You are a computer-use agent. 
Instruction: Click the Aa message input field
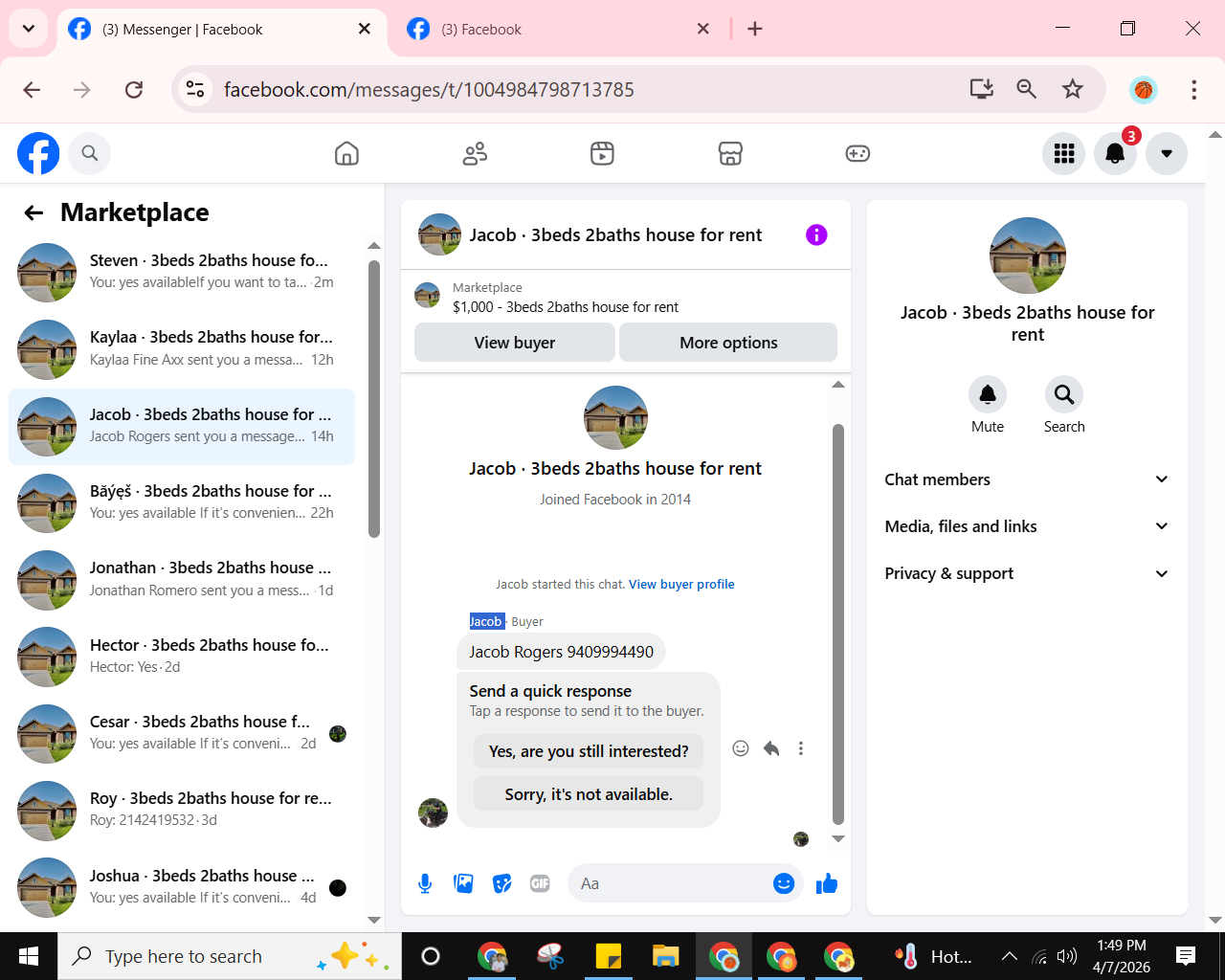(670, 883)
